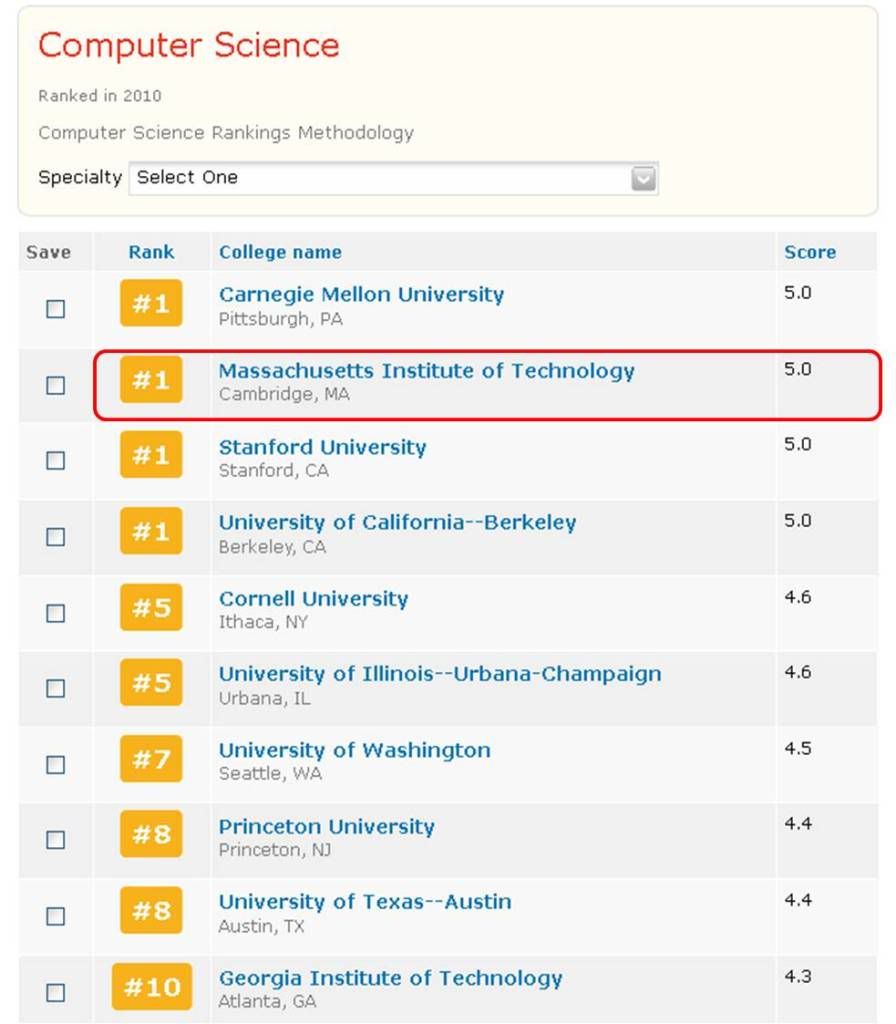Open University of Texas--Austin link
This screenshot has width=896, height=1024.
click(x=364, y=902)
